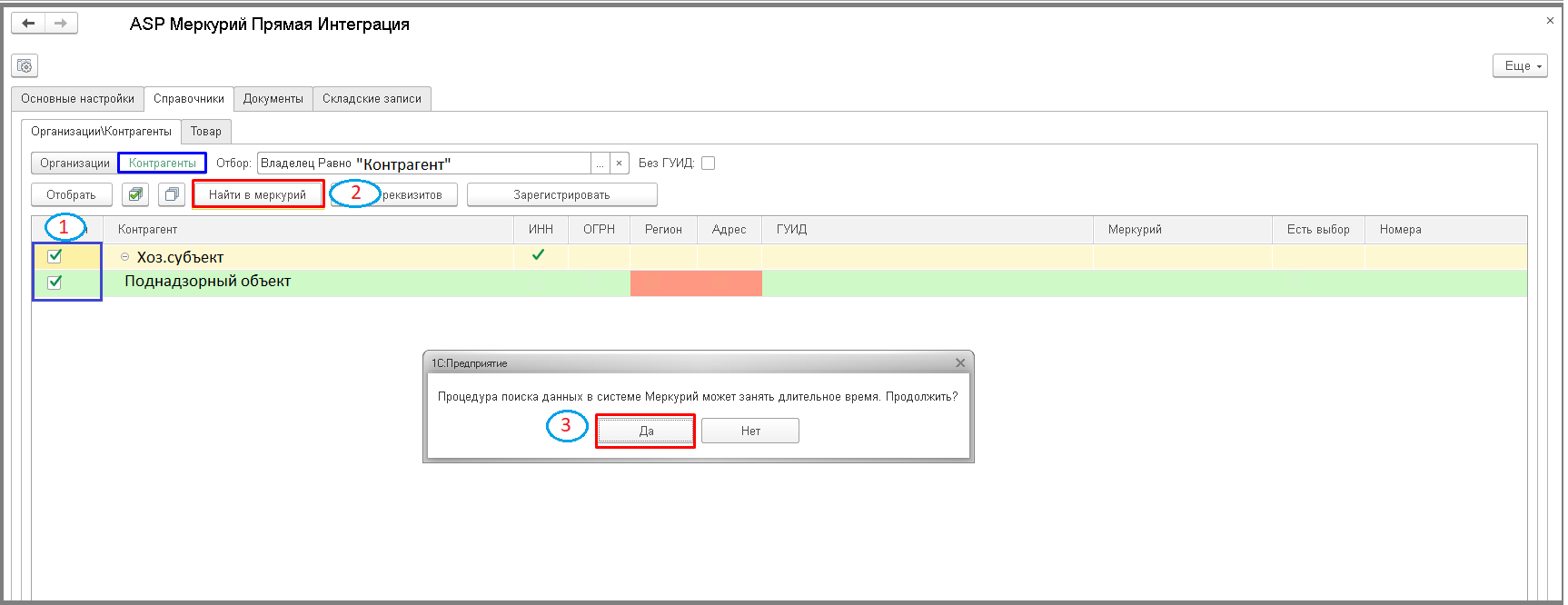Click the Есть выбор column header
Screen dimensions: 1568x605
1318,230
